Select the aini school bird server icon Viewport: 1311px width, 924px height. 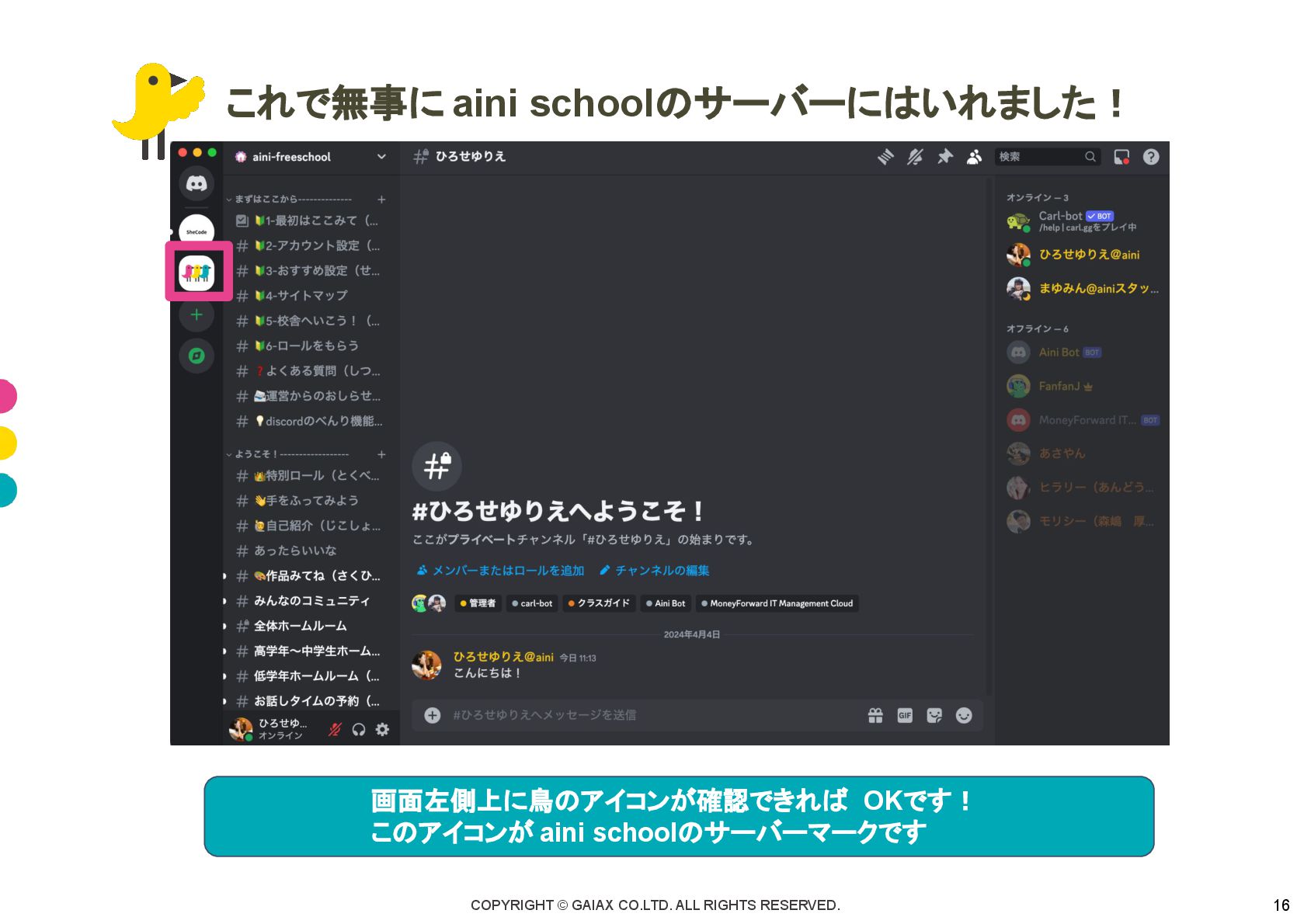[196, 272]
